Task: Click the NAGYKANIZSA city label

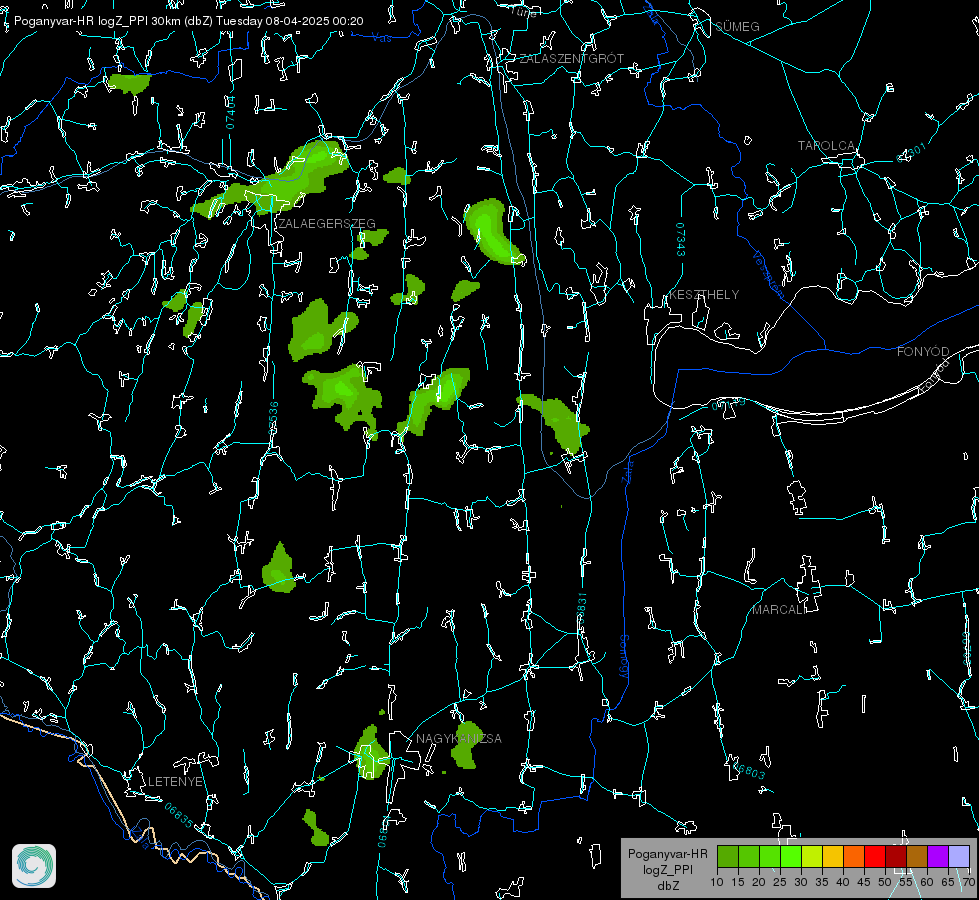Action: click(459, 738)
